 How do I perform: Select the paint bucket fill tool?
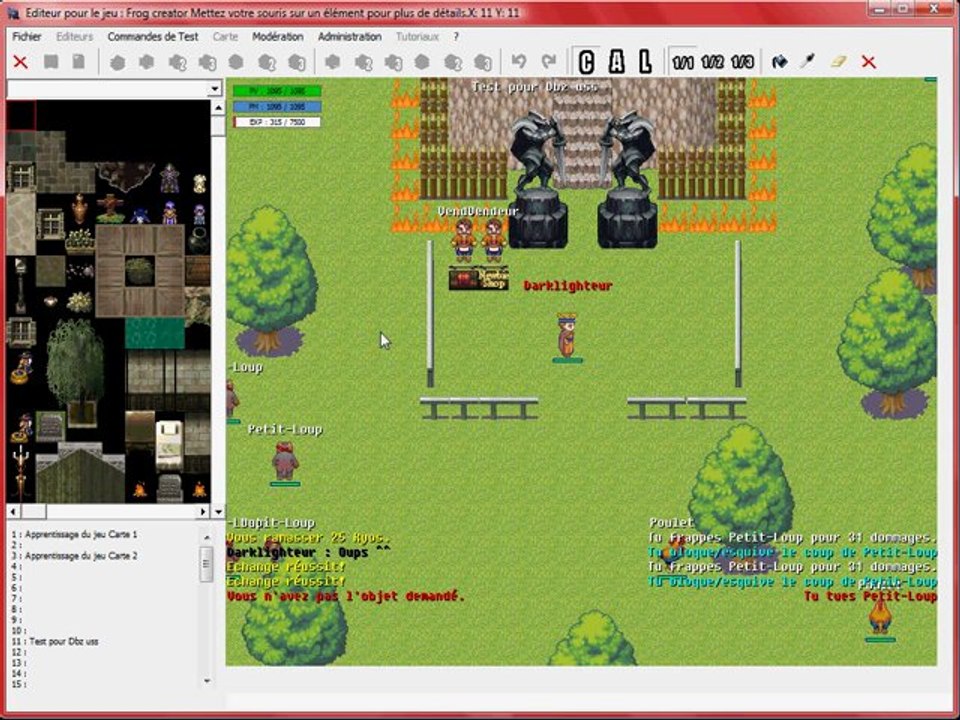tap(779, 62)
